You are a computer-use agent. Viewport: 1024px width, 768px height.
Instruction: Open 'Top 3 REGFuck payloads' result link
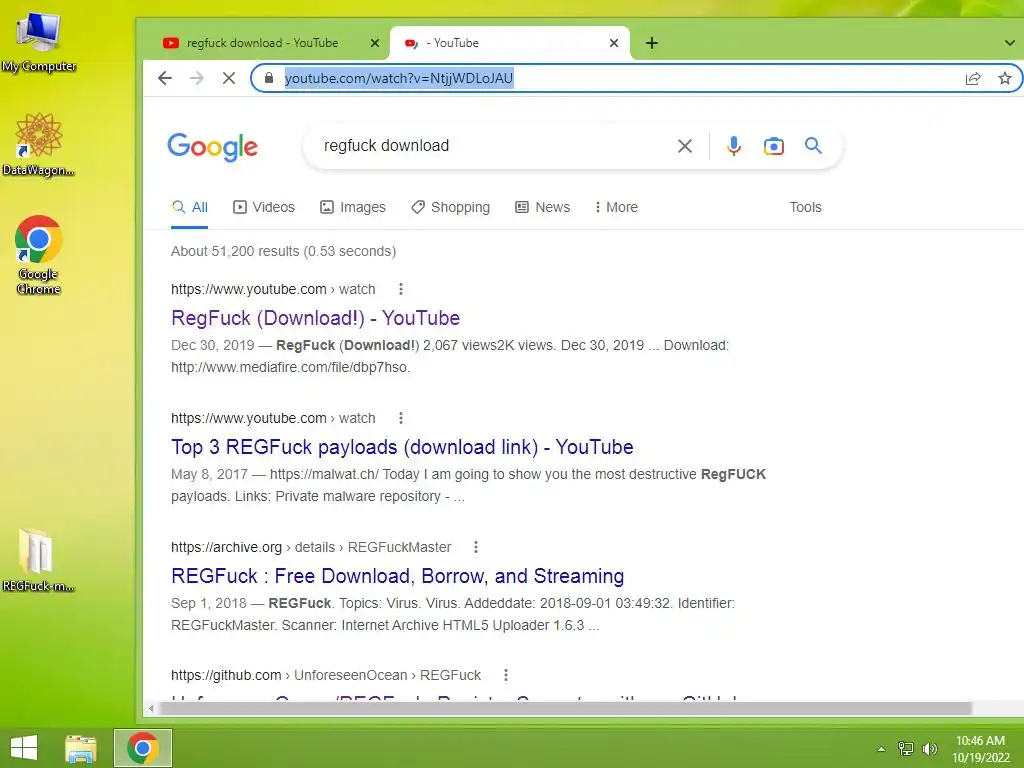[402, 447]
